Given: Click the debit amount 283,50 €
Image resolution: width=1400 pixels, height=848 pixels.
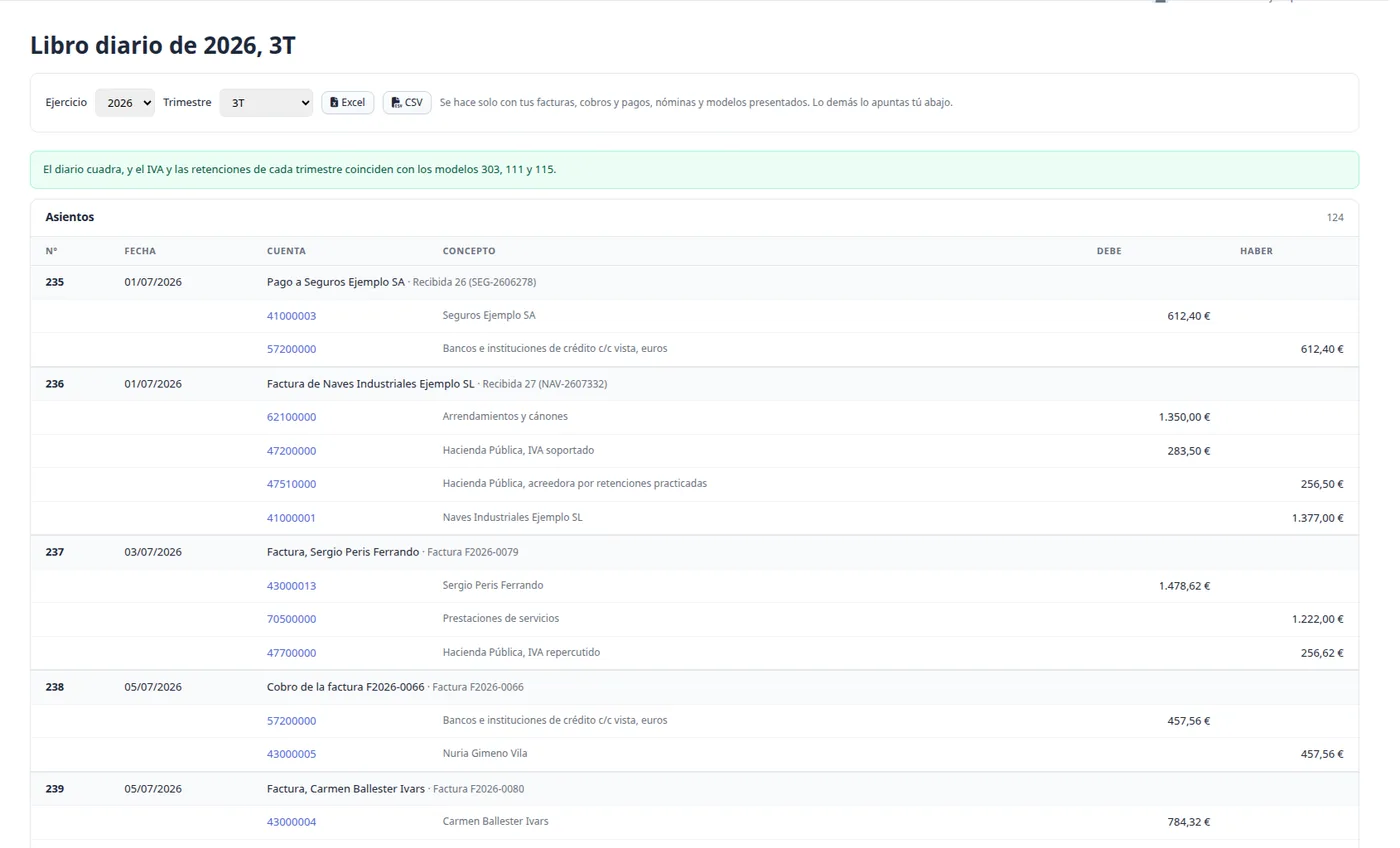Looking at the screenshot, I should 1189,451.
